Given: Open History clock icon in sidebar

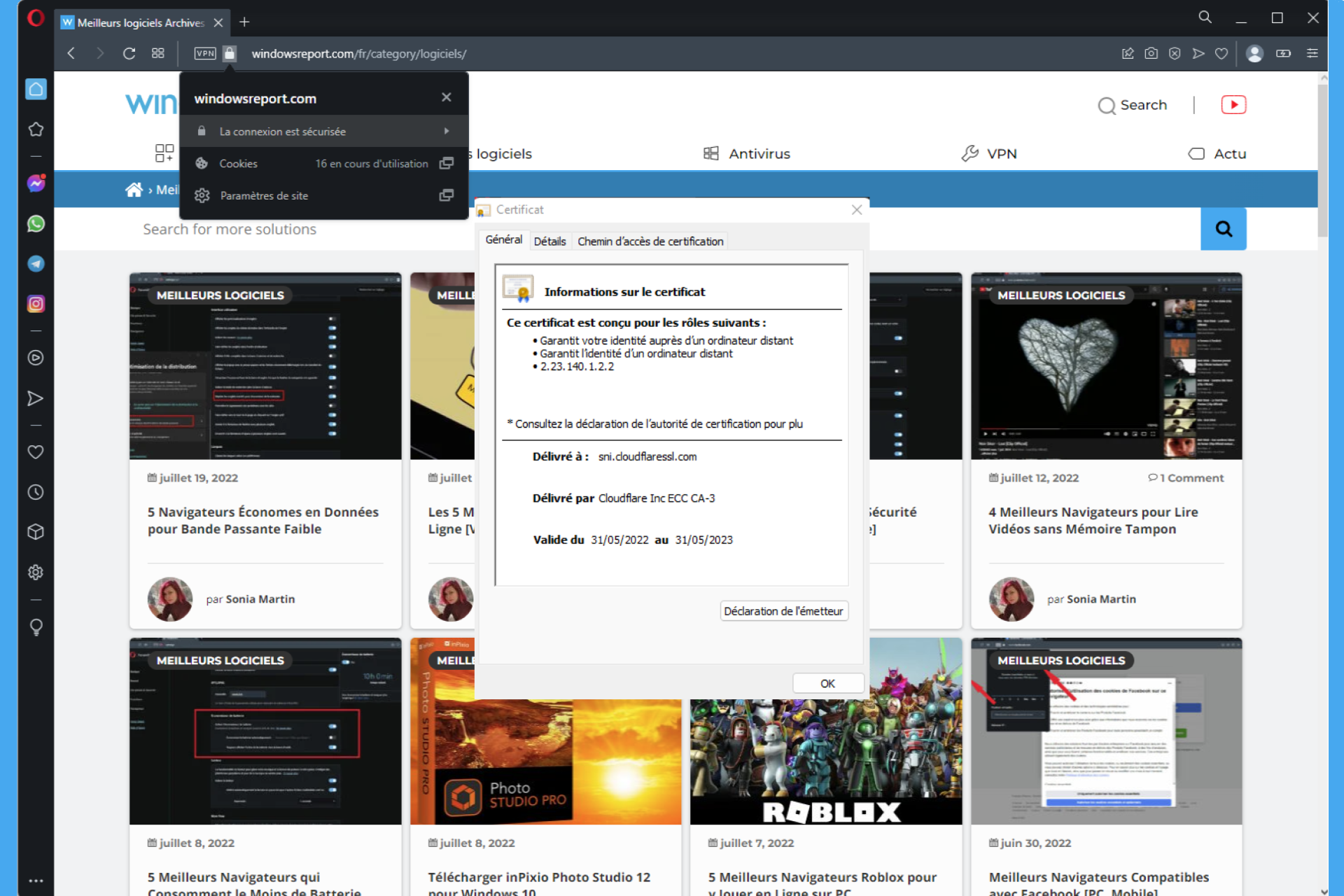Looking at the screenshot, I should tap(36, 492).
